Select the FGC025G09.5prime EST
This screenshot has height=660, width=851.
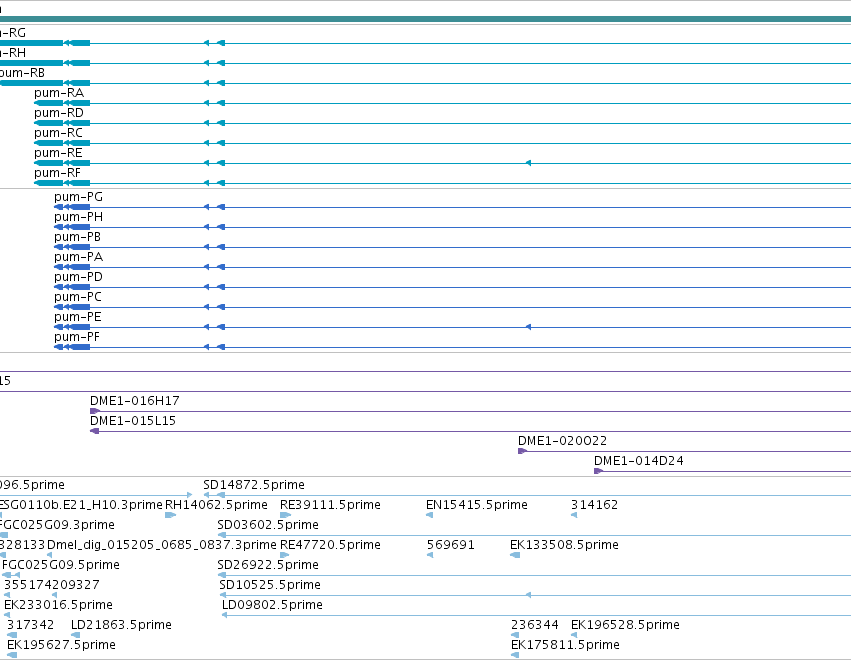pyautogui.click(x=61, y=566)
